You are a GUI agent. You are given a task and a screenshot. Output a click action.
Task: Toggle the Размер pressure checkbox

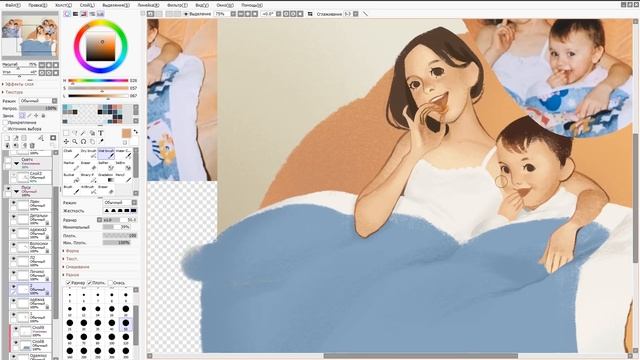(x=68, y=282)
